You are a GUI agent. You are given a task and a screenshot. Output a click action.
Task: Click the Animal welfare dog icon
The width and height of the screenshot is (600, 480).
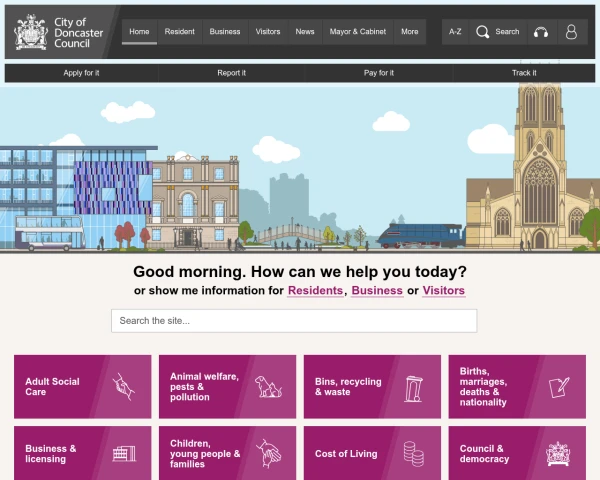click(x=268, y=386)
